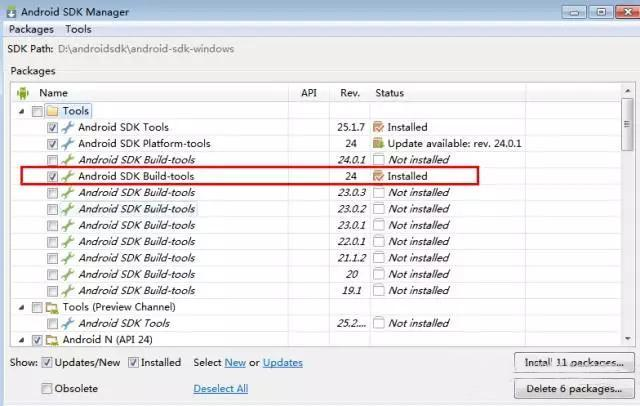Click the Not installed status icon for Build-tools 21.1.2

379,258
